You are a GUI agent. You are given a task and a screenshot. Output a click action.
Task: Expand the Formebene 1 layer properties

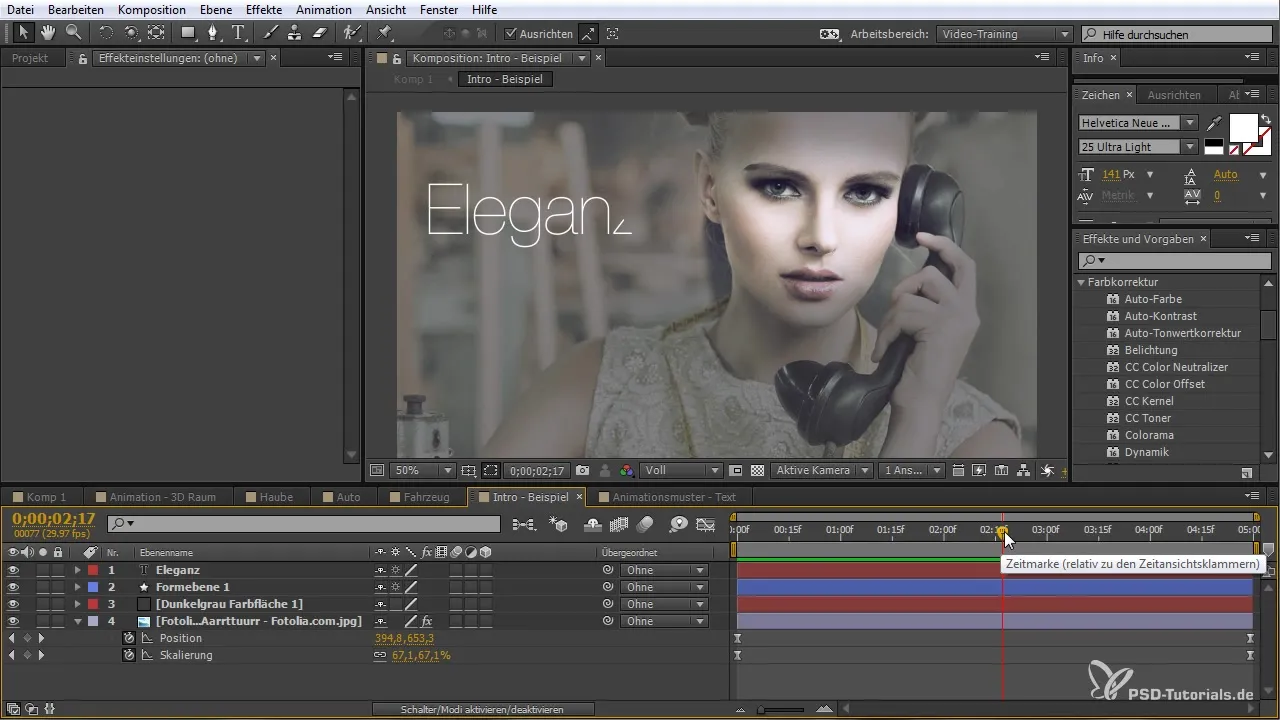point(77,587)
